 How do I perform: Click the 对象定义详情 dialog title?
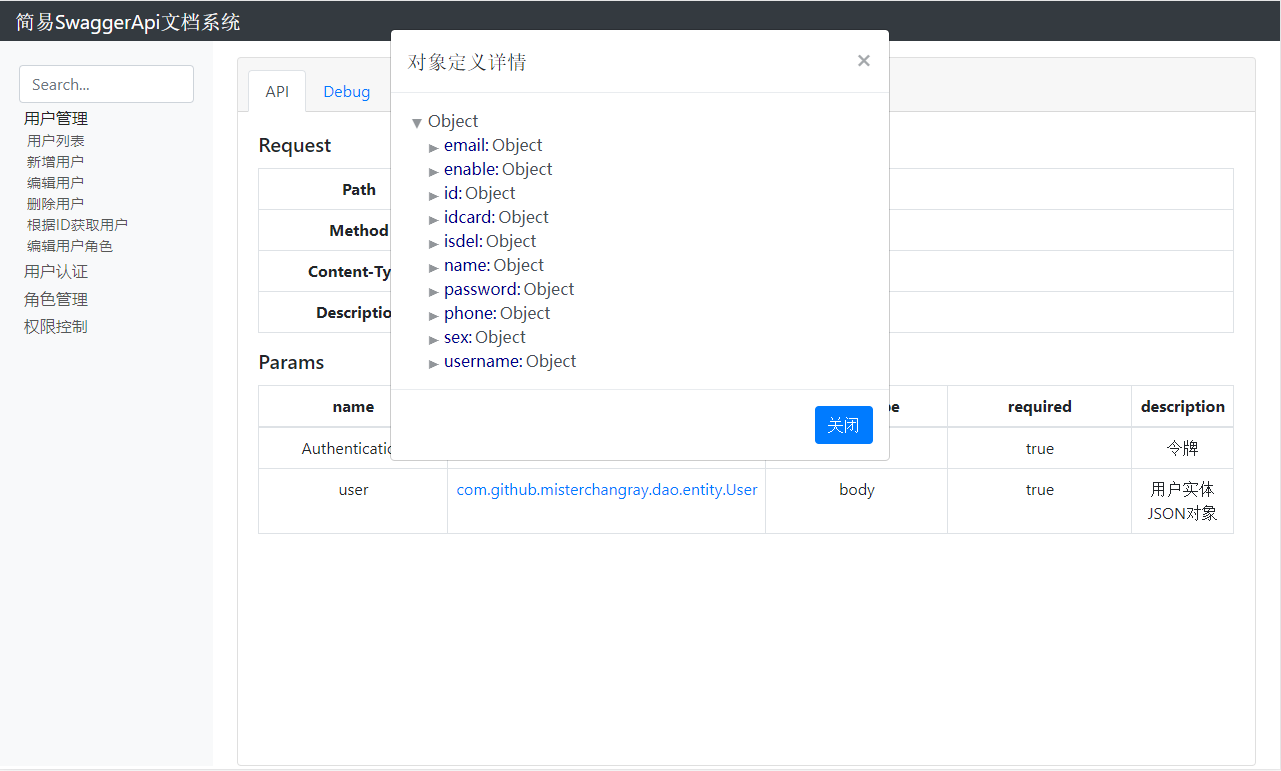click(467, 62)
